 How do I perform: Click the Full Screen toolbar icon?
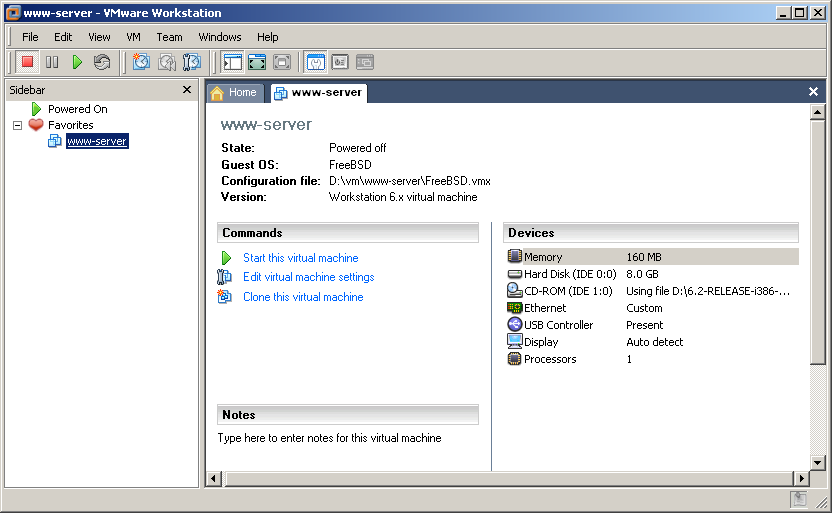click(x=282, y=62)
